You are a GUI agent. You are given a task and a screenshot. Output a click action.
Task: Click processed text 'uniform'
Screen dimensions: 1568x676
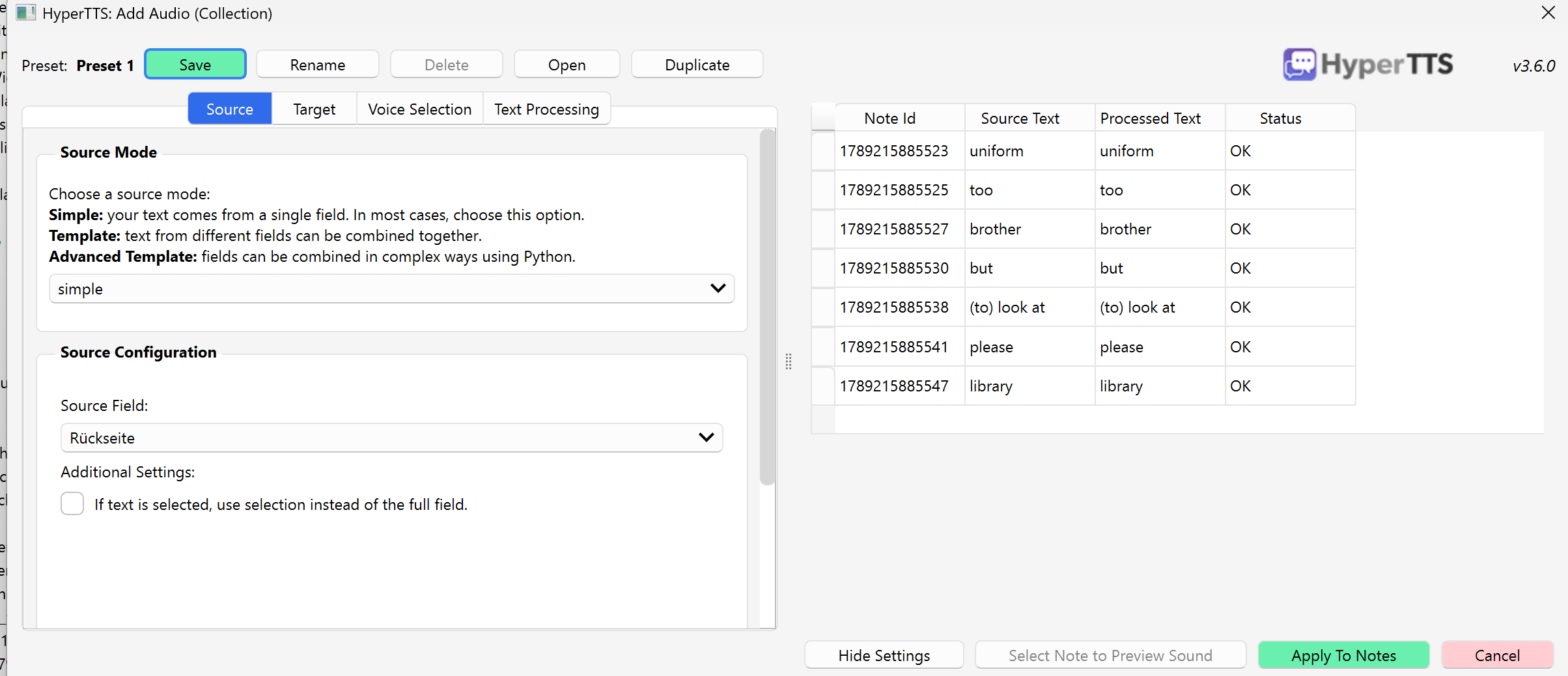pyautogui.click(x=1160, y=150)
